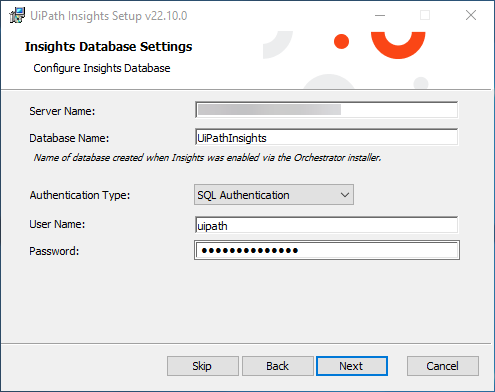
Task: Click the Skip button
Action: click(x=203, y=366)
